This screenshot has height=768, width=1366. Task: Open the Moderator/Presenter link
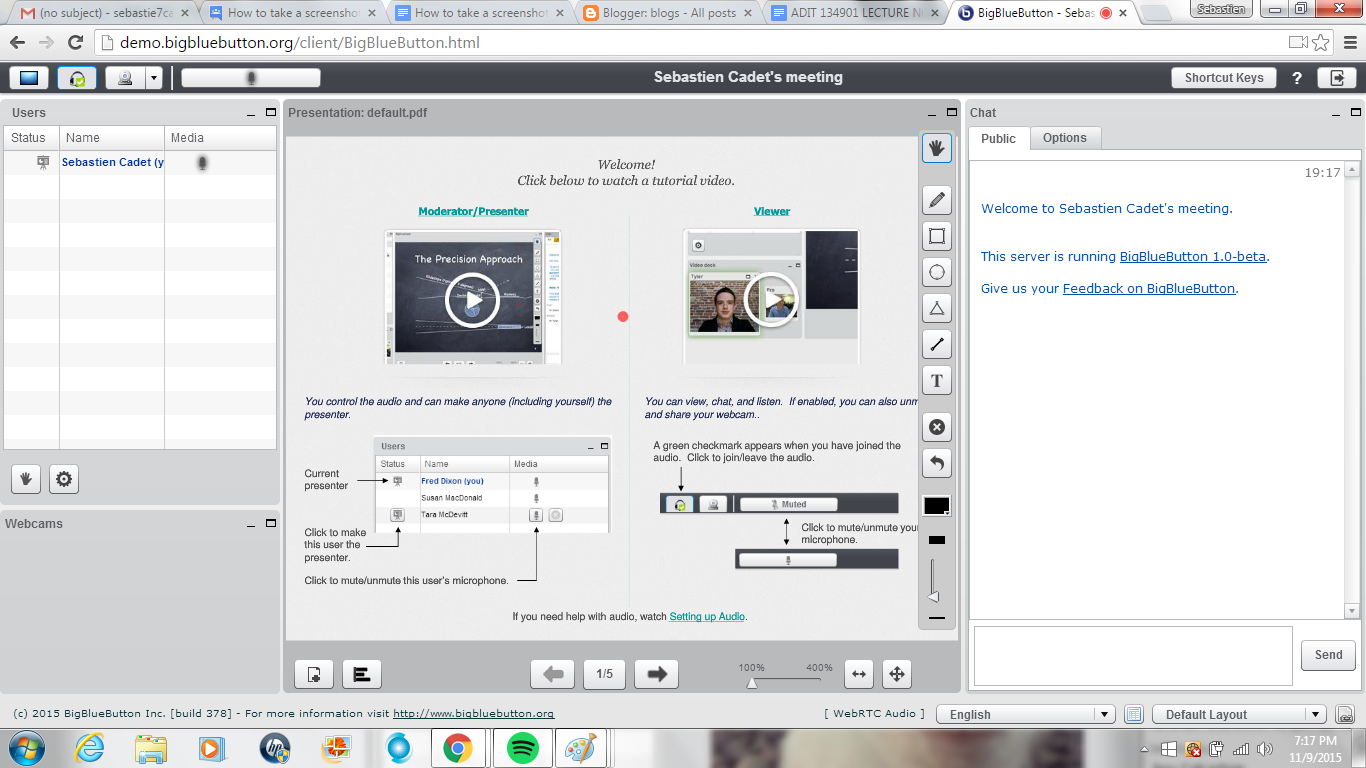click(473, 212)
